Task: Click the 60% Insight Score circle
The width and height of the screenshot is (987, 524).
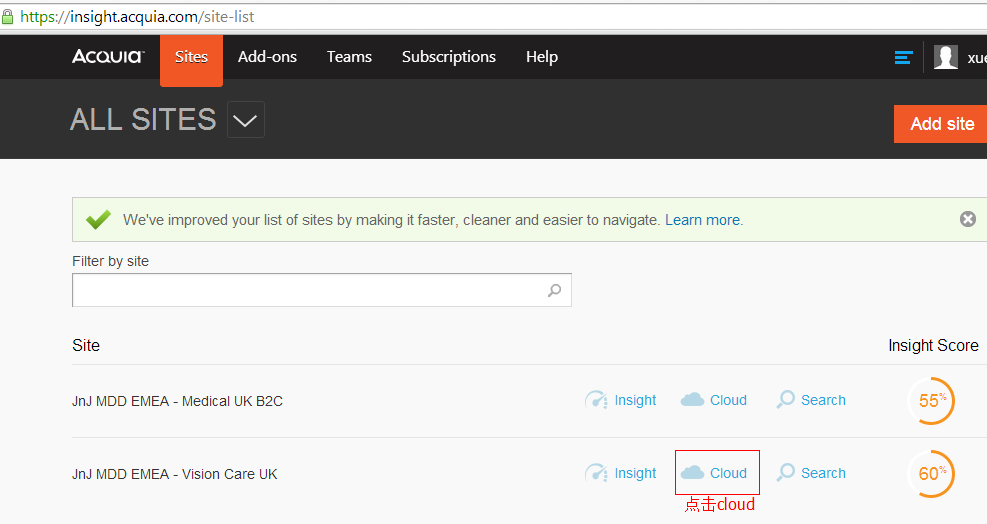Action: [931, 474]
